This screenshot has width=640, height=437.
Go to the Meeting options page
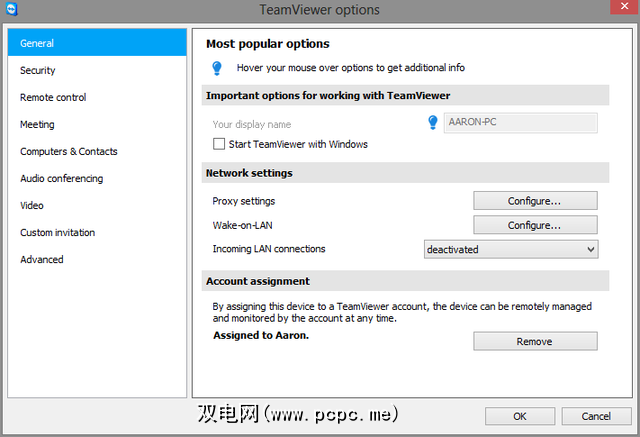(x=37, y=124)
